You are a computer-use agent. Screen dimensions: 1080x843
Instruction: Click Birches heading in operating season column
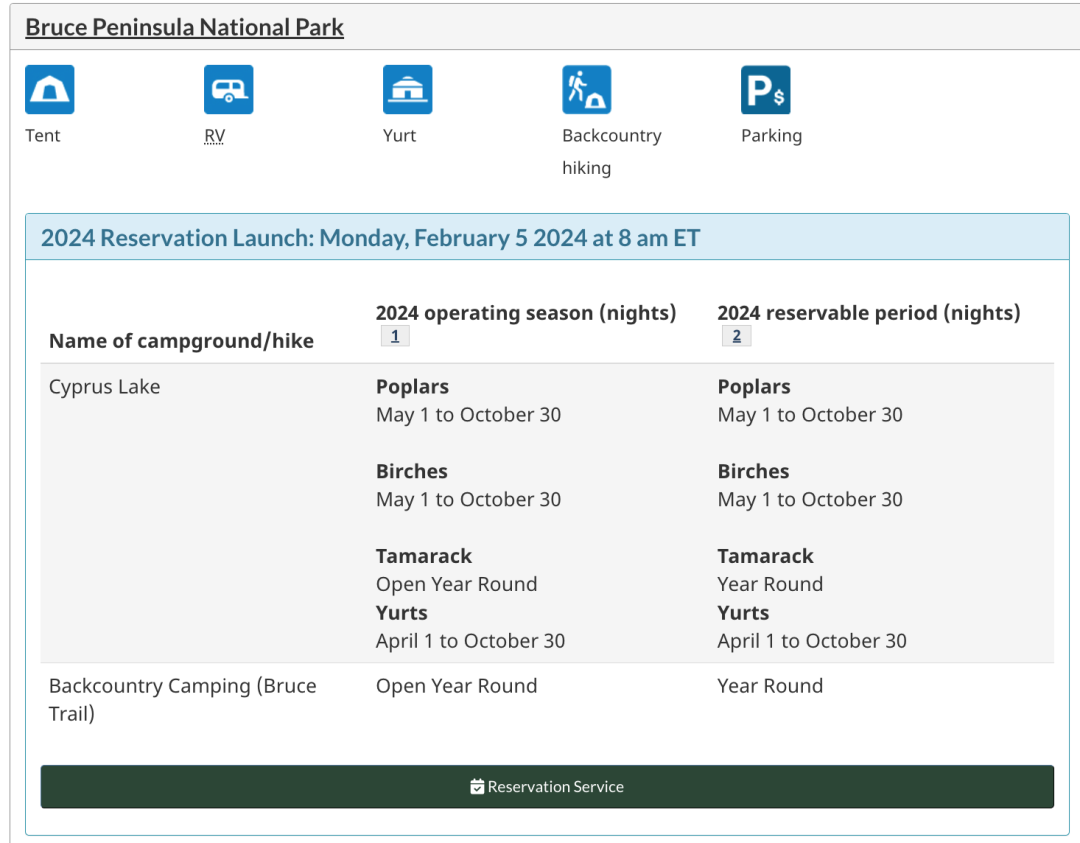click(412, 471)
